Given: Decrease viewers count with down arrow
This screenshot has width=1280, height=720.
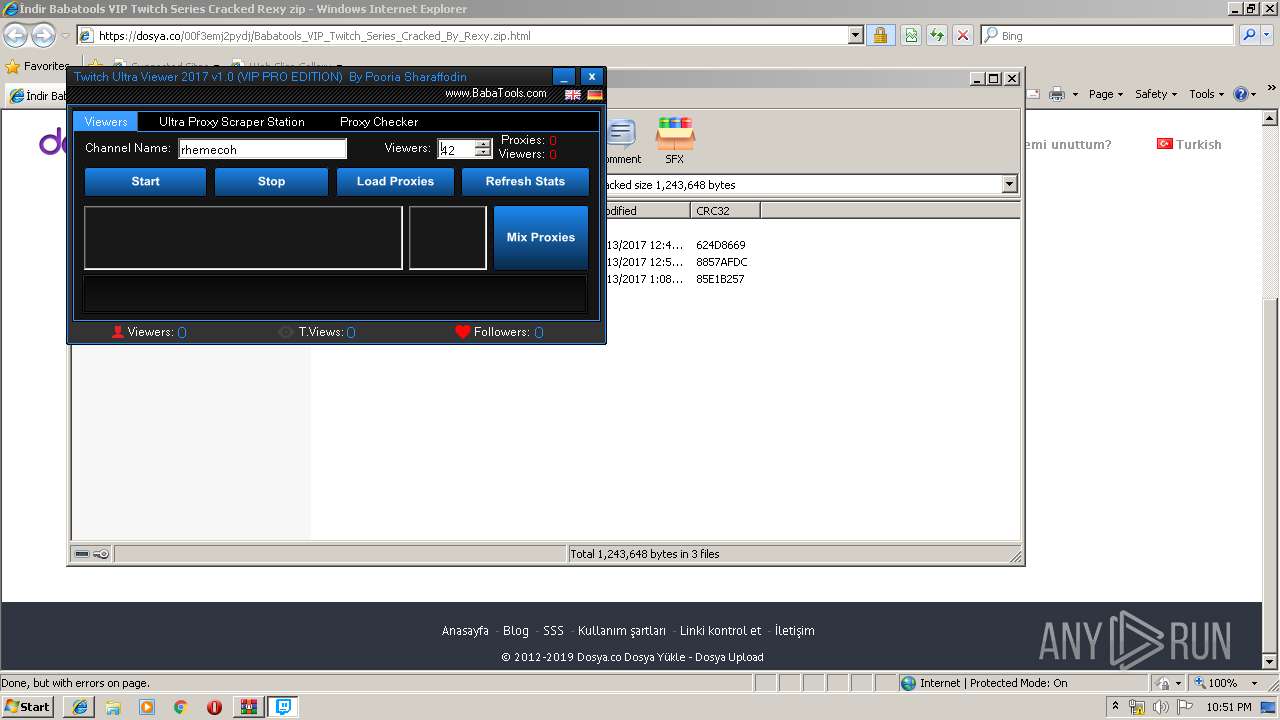Looking at the screenshot, I should [483, 153].
